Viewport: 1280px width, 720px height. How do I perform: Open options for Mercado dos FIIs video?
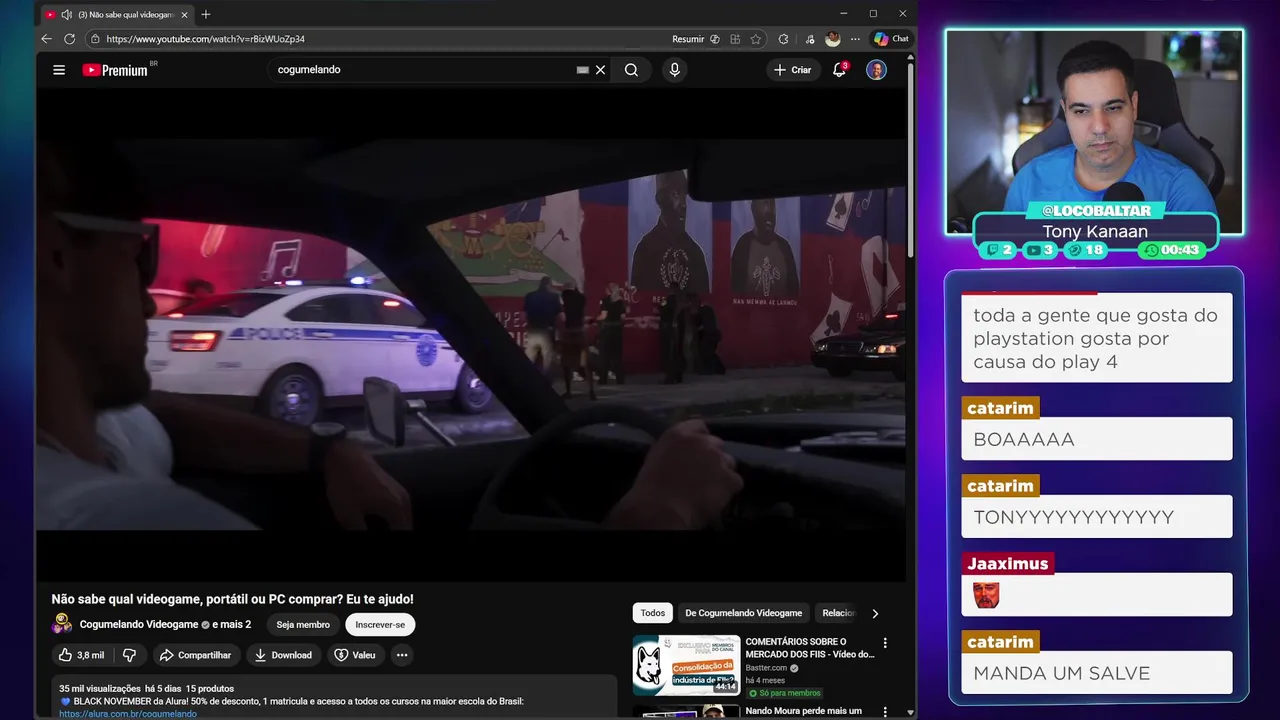pyautogui.click(x=885, y=643)
